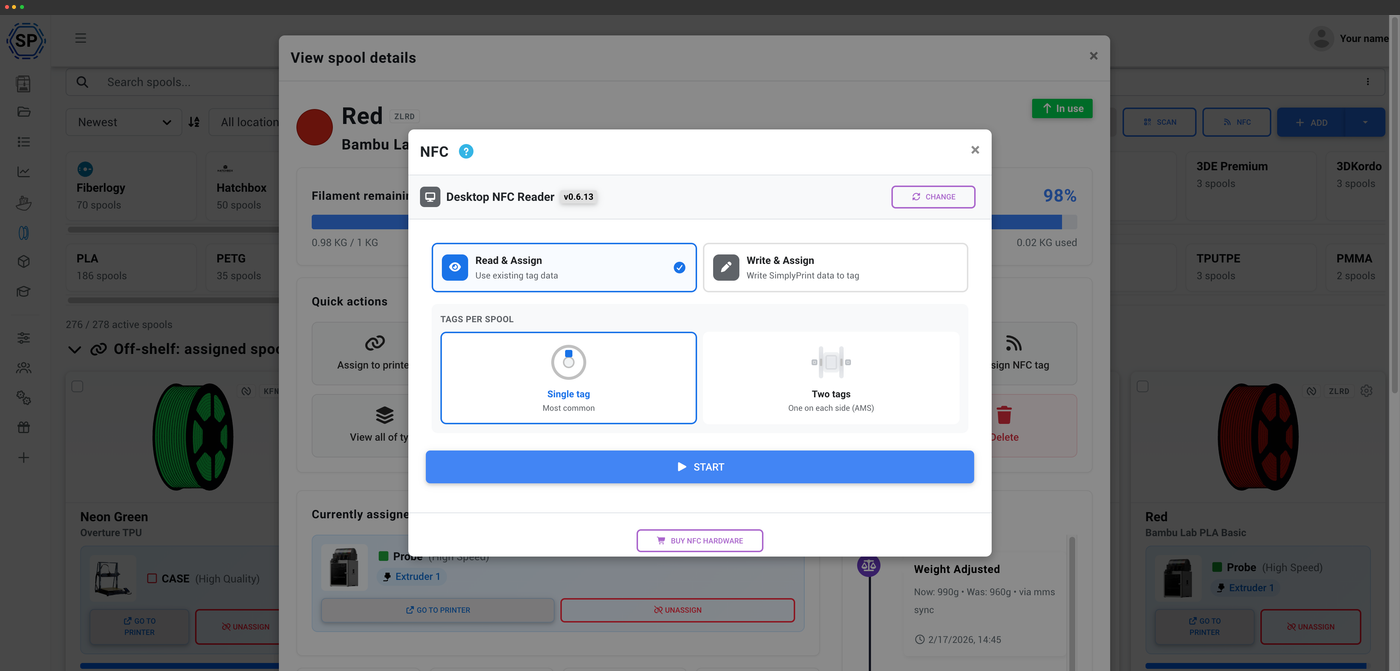Open the Newest sort dropdown
This screenshot has height=671, width=1400.
[x=124, y=122]
